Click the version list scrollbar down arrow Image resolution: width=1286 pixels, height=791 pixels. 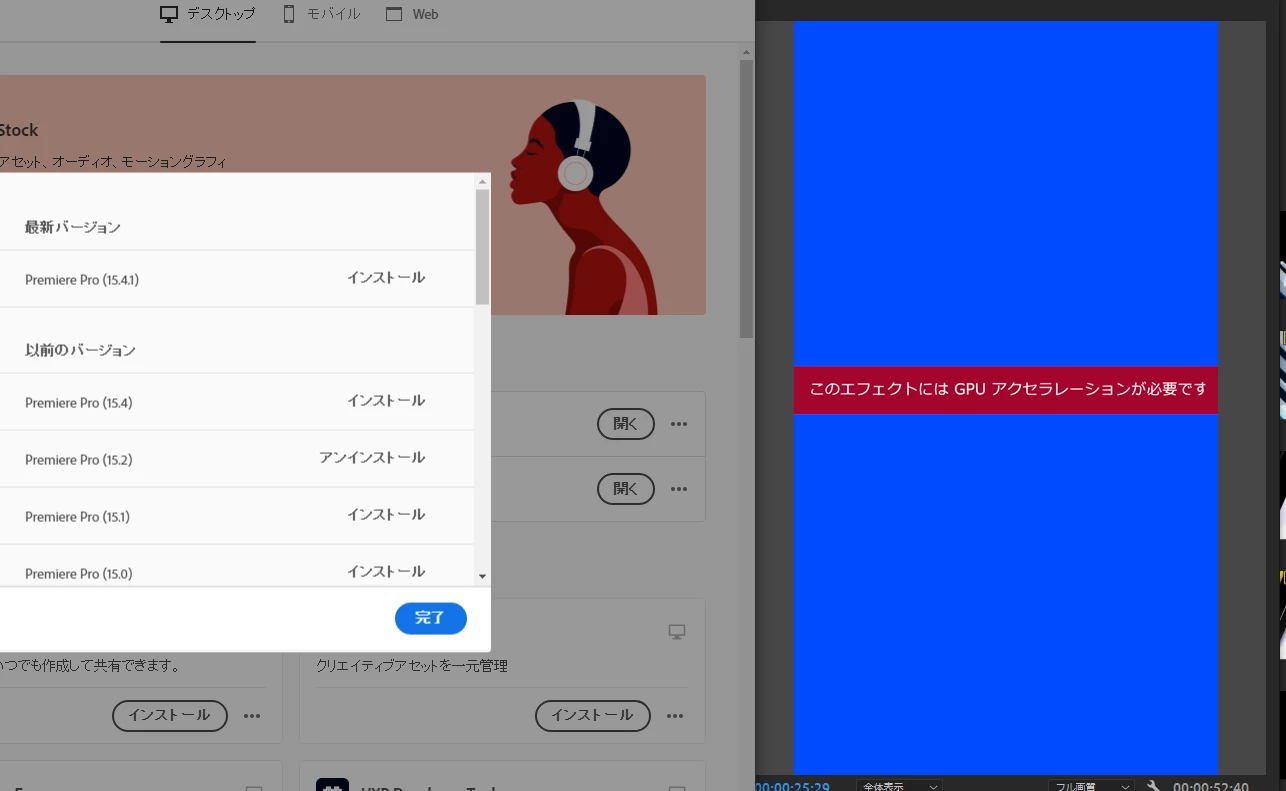(482, 577)
